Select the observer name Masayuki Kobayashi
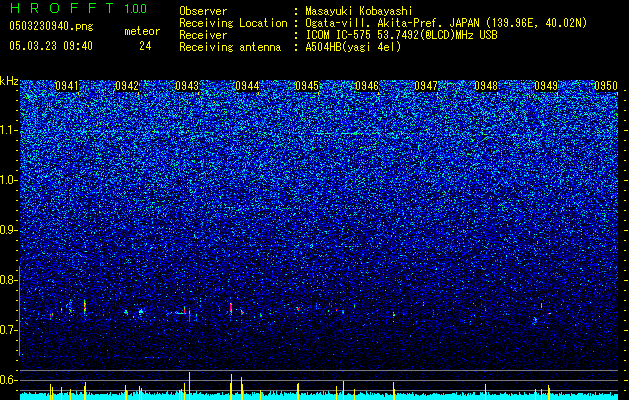This screenshot has height=400, width=629. [x=359, y=11]
